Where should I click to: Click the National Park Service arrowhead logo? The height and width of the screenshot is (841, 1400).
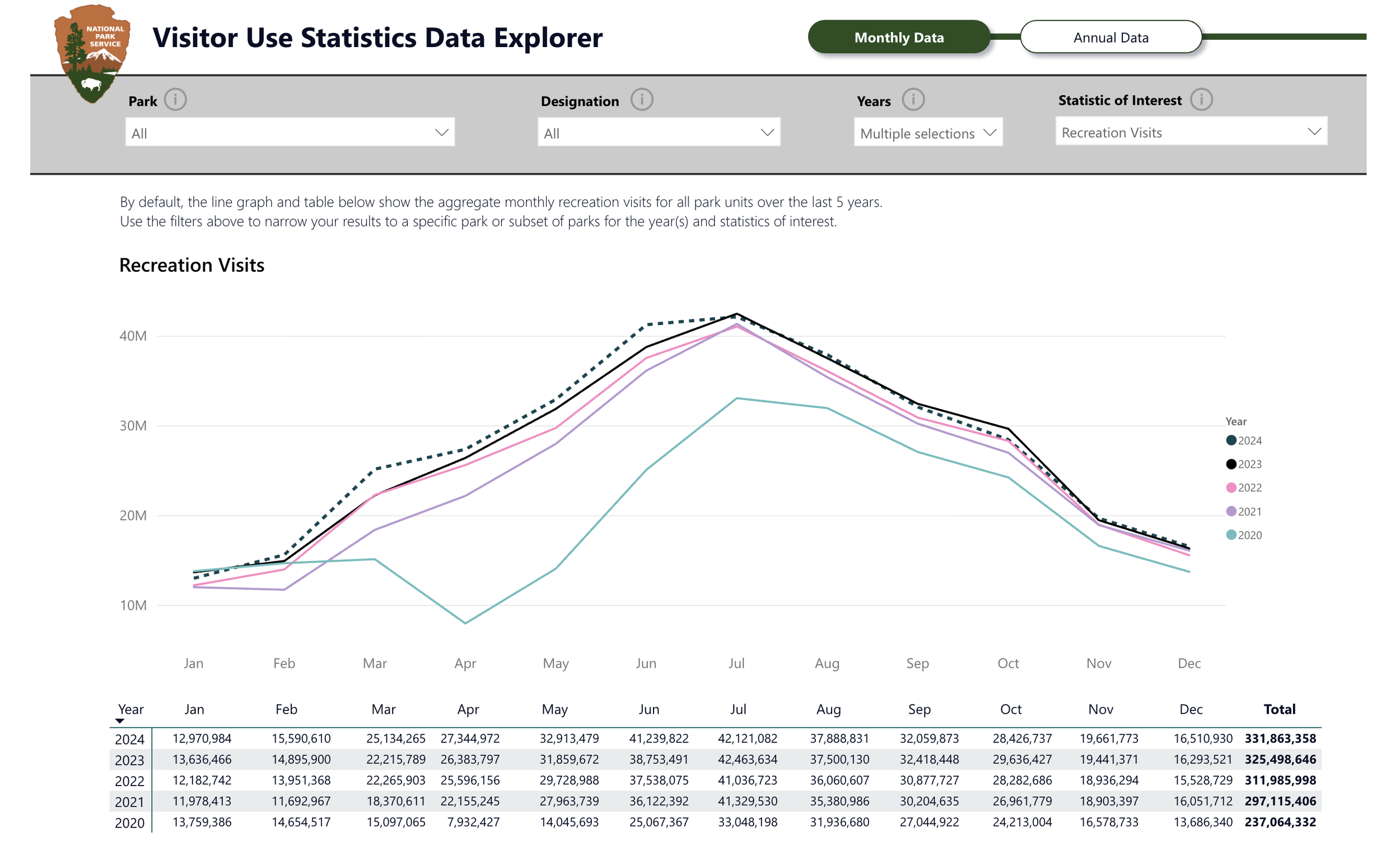point(92,53)
